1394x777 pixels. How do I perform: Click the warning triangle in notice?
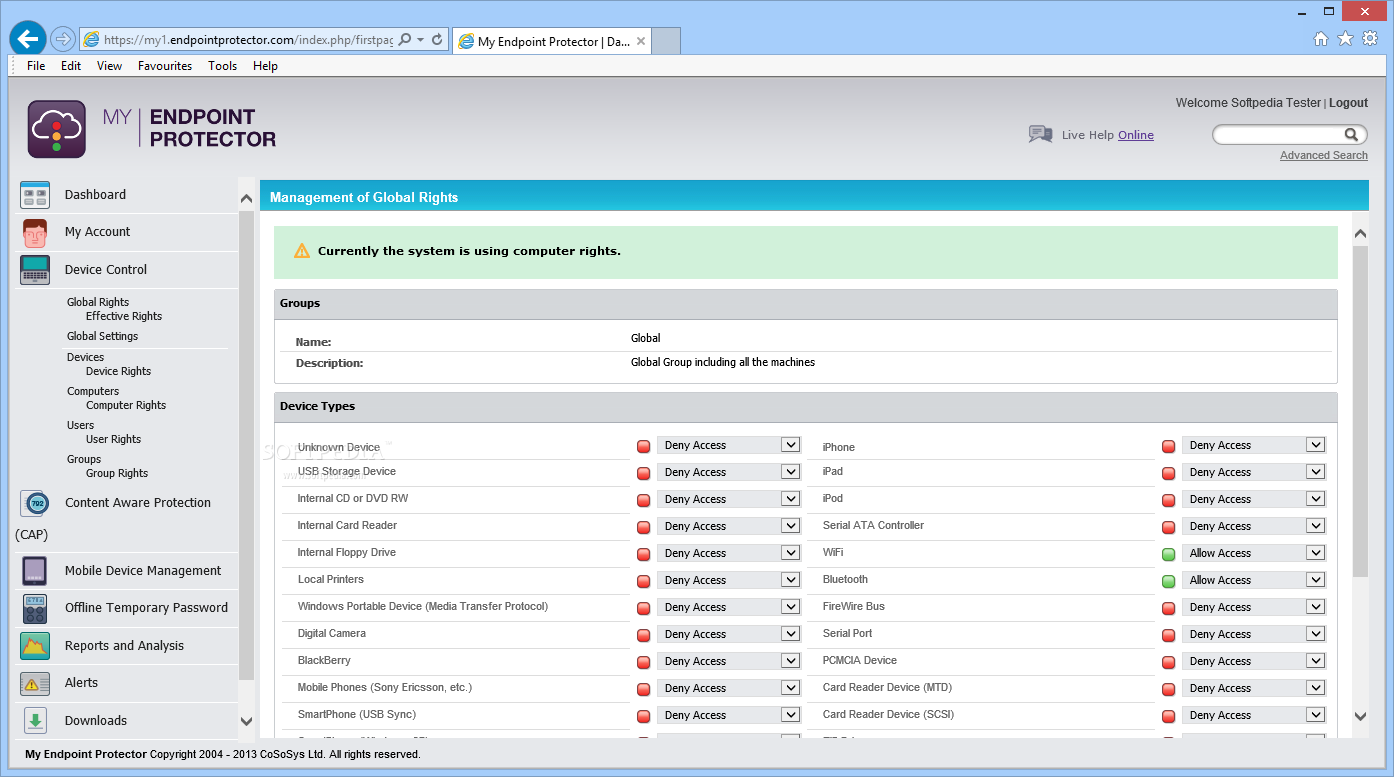click(302, 251)
